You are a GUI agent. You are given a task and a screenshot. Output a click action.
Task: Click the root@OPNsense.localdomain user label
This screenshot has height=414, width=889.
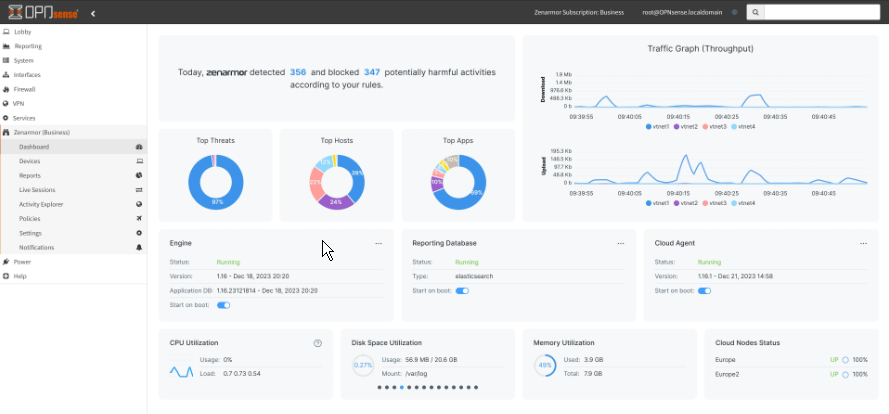click(682, 12)
